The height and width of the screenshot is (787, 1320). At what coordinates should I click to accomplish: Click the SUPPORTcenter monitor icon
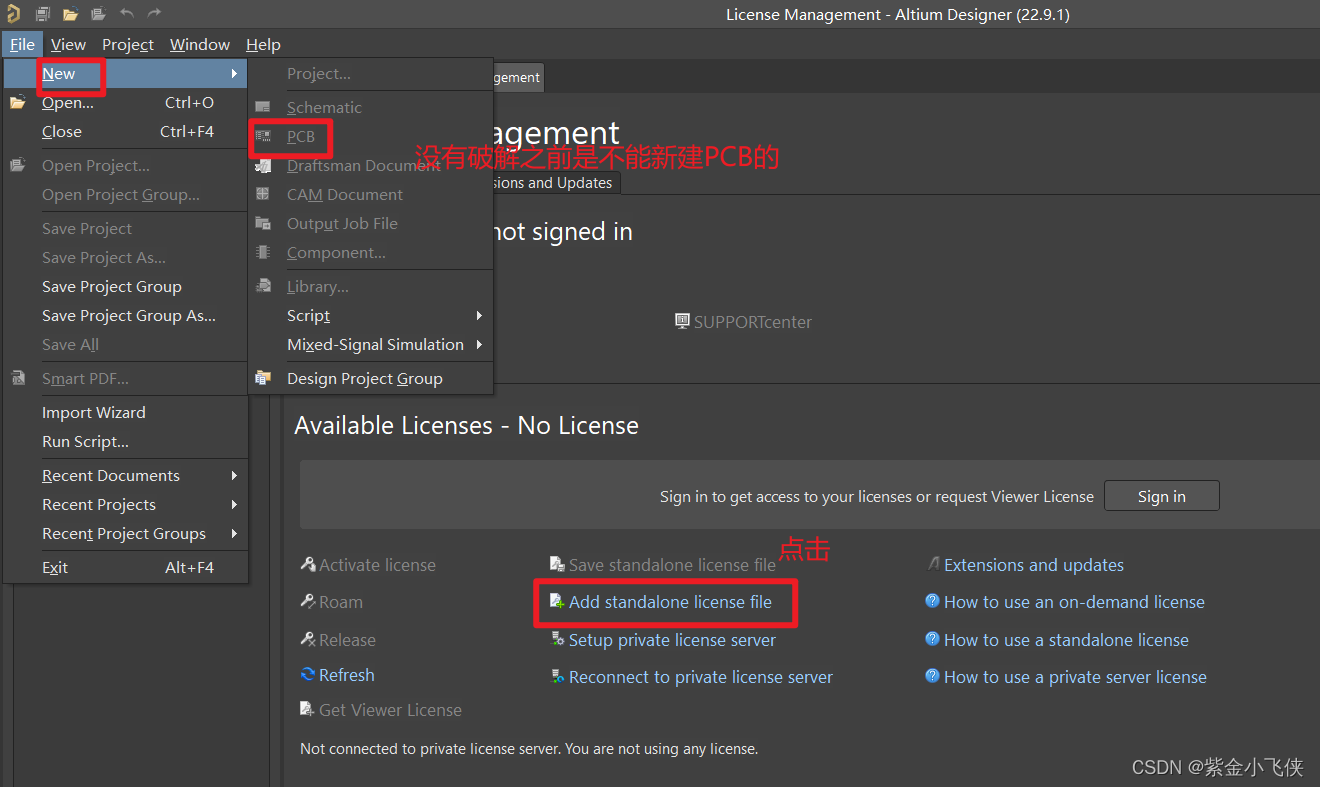pos(682,322)
